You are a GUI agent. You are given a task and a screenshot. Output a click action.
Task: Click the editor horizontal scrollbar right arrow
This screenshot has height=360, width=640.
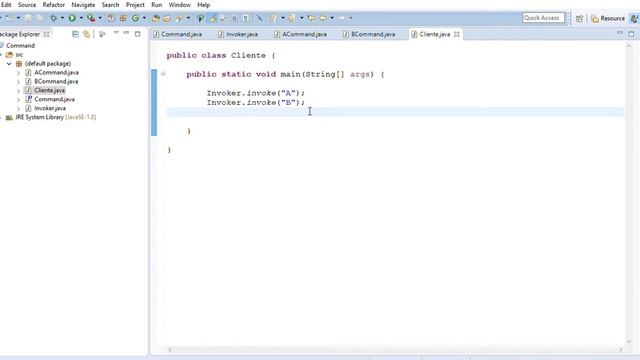tap(620, 350)
